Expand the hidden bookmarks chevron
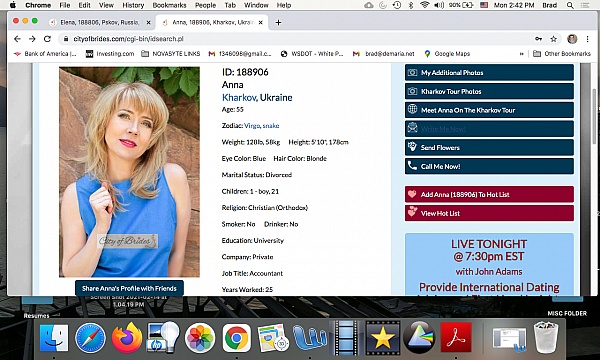Image resolution: width=600 pixels, height=360 pixels. click(x=521, y=54)
